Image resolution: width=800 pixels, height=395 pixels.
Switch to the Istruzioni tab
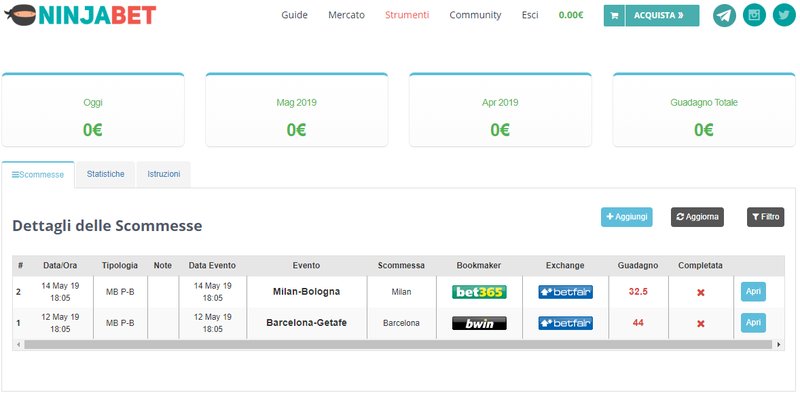pos(164,174)
